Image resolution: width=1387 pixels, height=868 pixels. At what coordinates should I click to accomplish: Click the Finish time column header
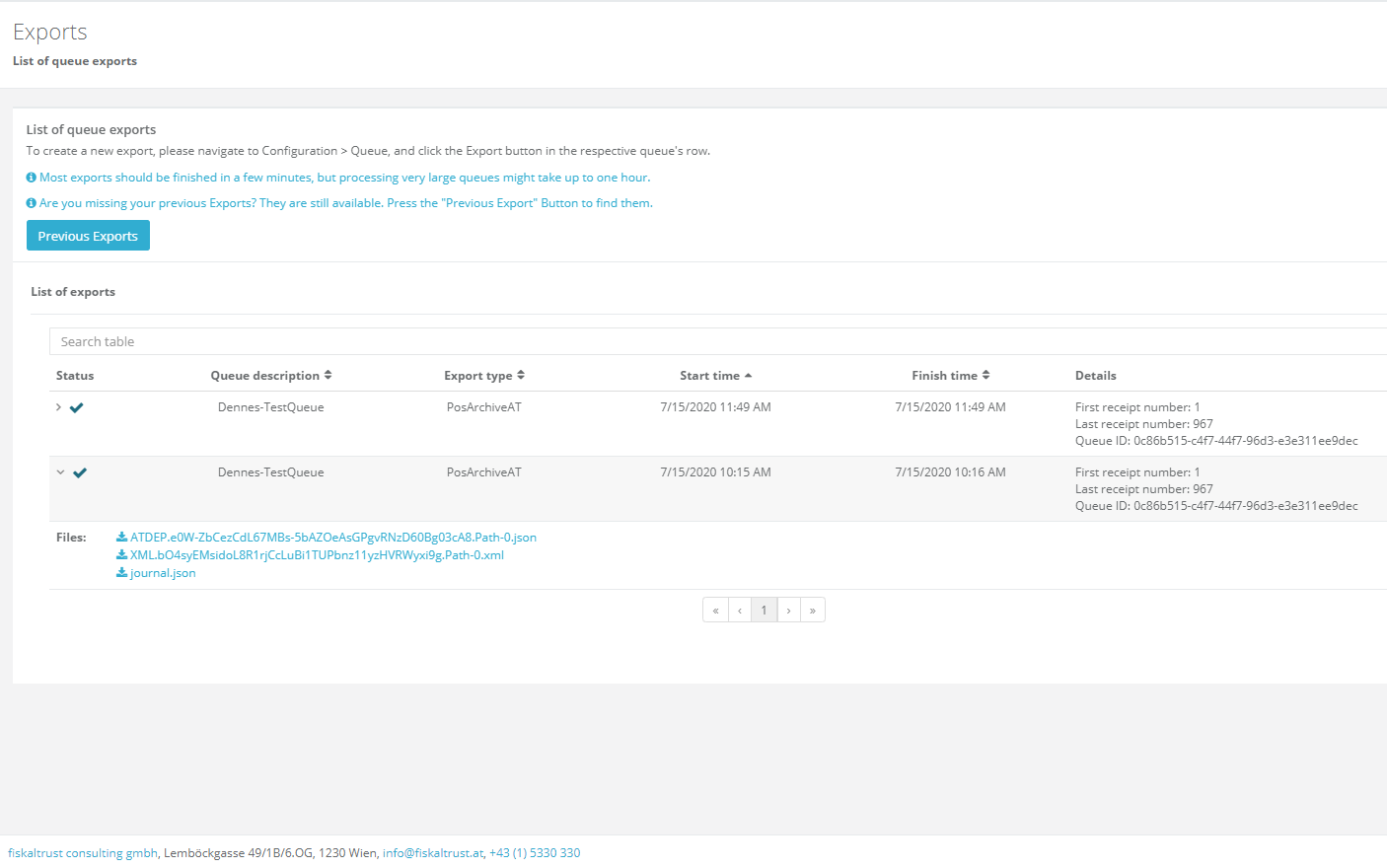[944, 376]
